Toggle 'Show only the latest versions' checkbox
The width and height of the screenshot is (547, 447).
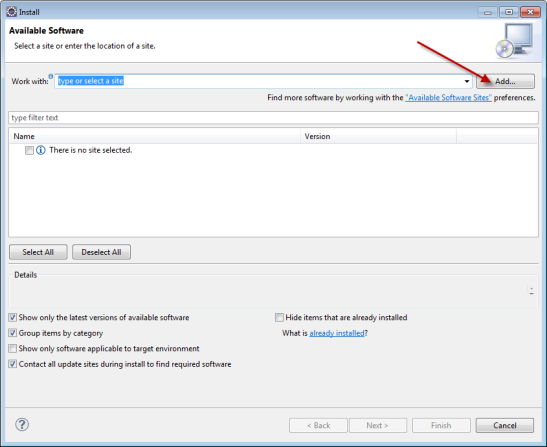pos(13,318)
